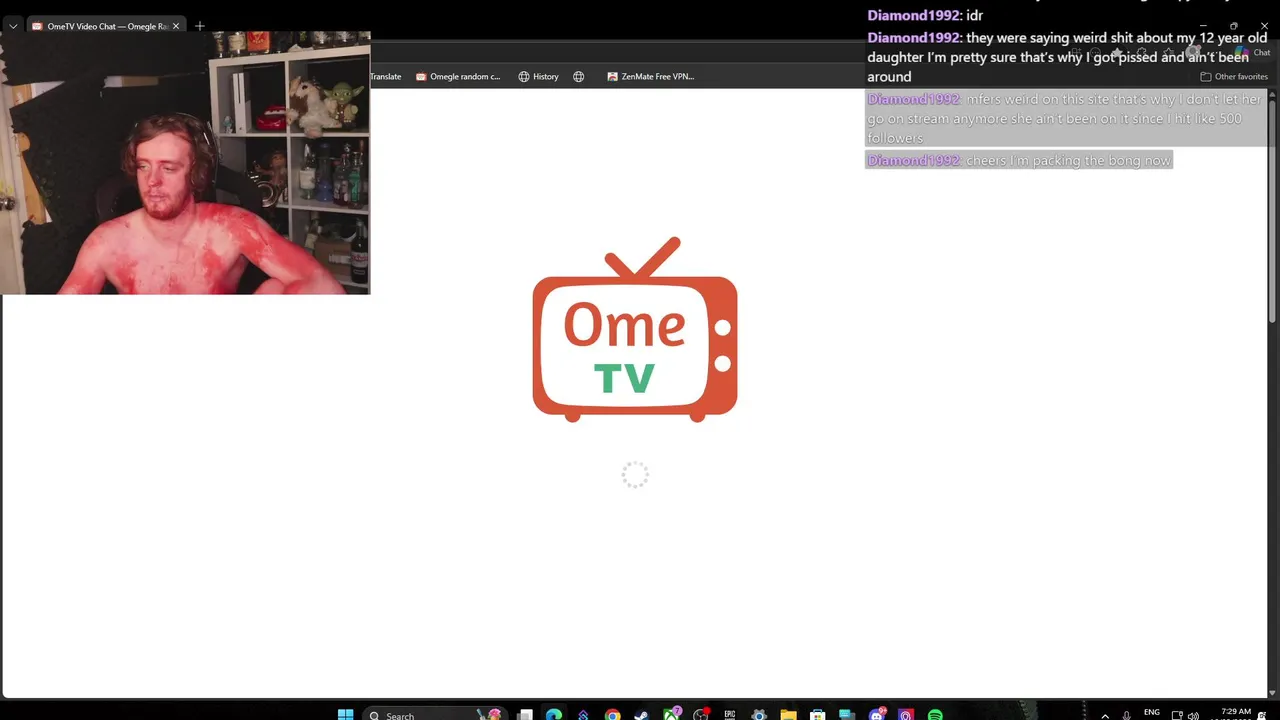Screen dimensions: 1280x720
Task: Close the OmeTV Video Chat tab
Action: tap(176, 26)
